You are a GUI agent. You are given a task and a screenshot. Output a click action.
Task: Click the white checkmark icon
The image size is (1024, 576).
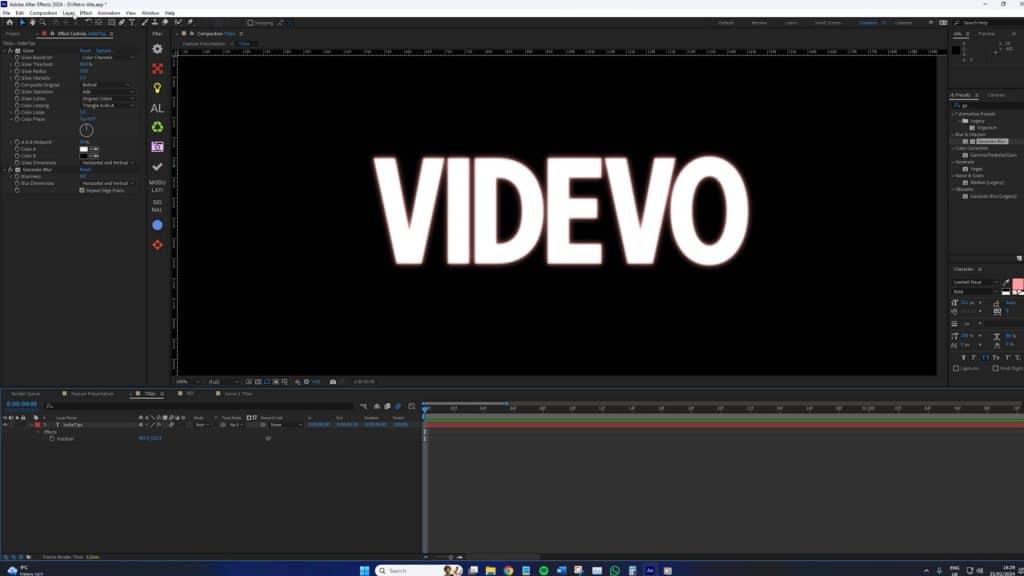point(157,167)
